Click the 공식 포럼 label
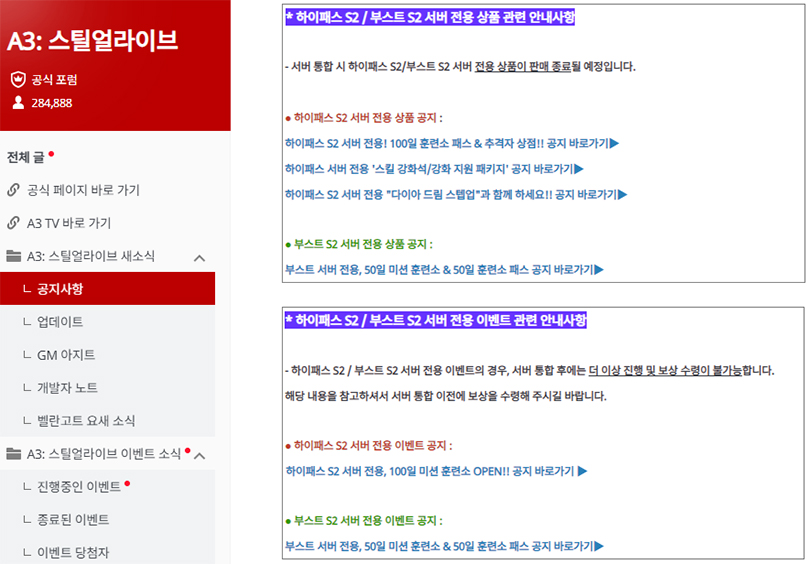 (54, 80)
